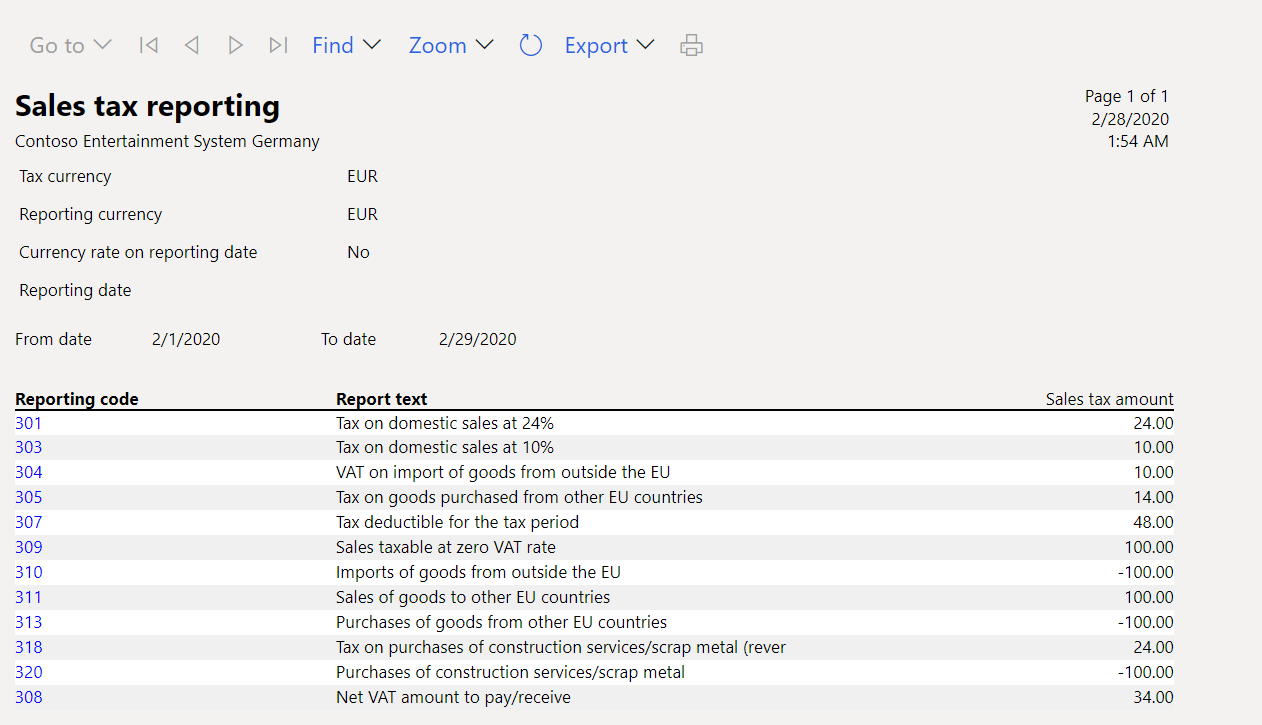Select 'Imports of goods from outside the EU'

478,573
